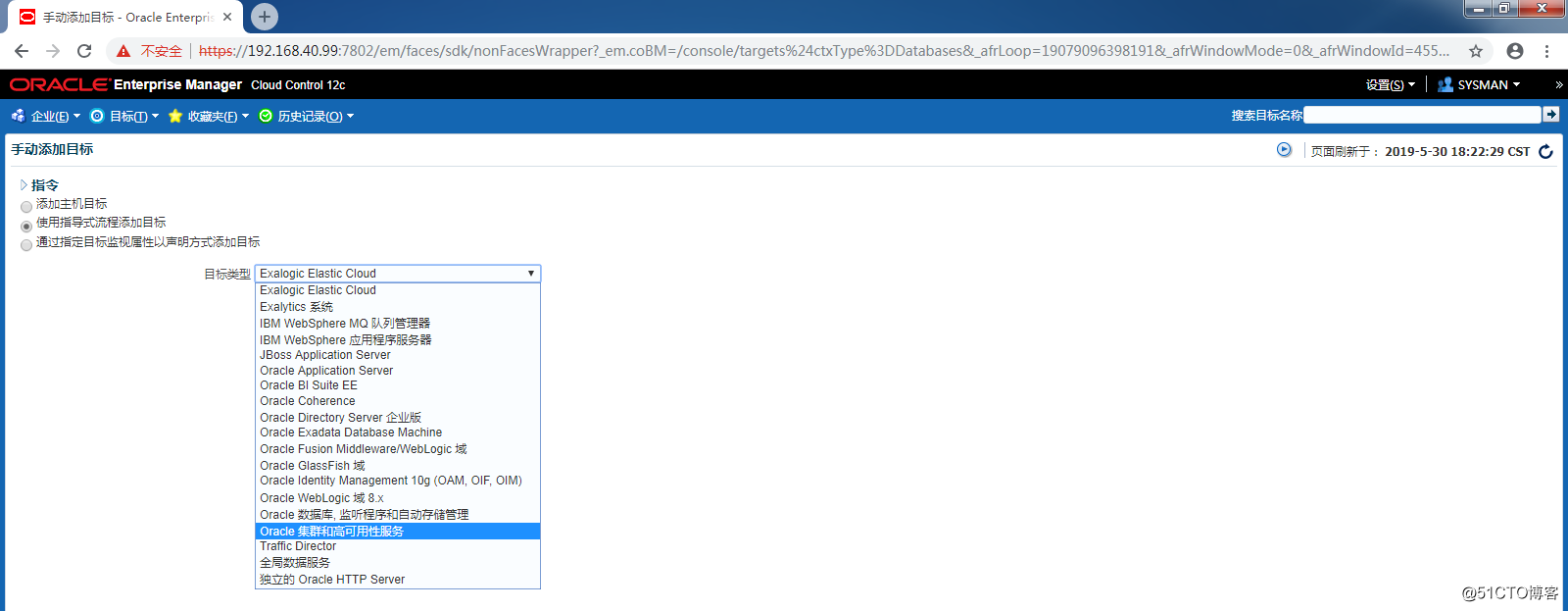Open a new browser tab with plus button

coord(265,17)
